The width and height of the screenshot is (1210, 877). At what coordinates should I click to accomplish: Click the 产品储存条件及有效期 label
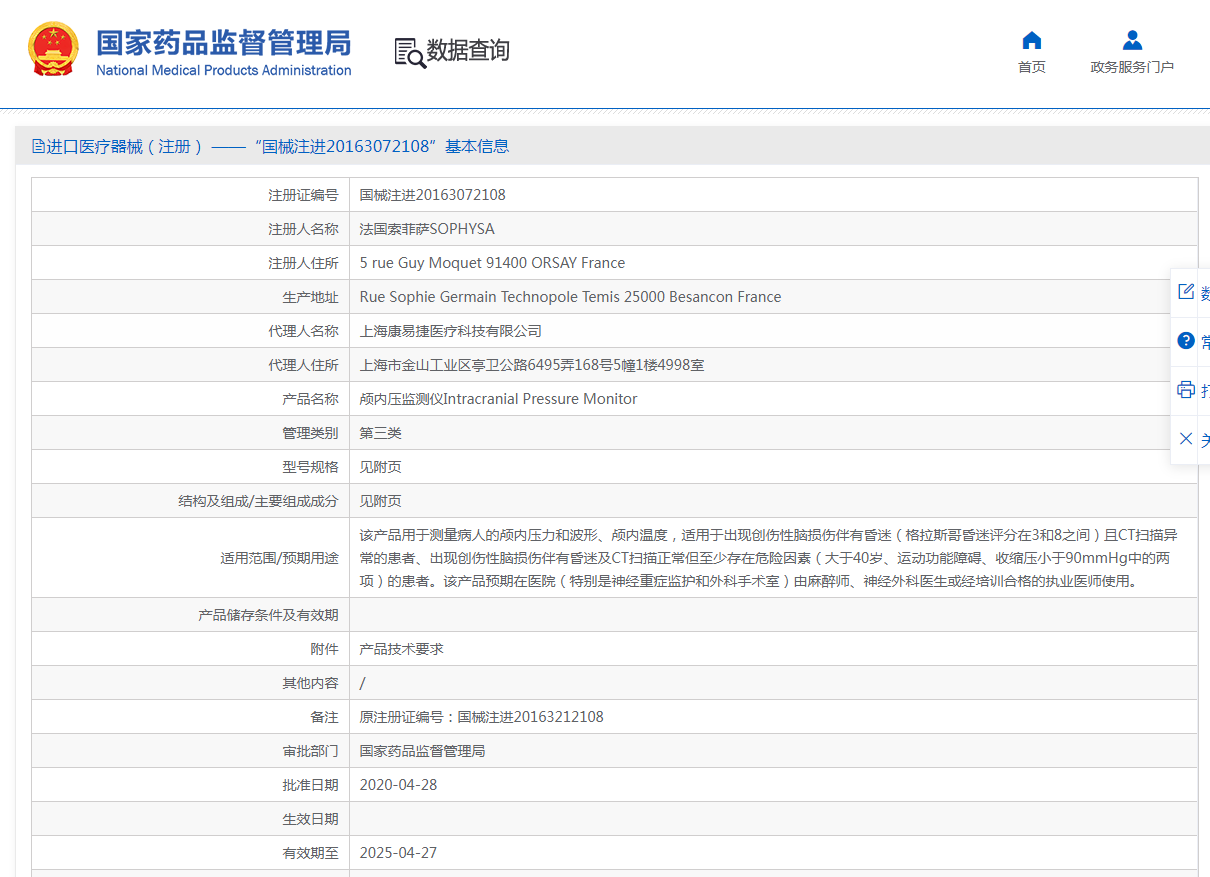tap(268, 615)
